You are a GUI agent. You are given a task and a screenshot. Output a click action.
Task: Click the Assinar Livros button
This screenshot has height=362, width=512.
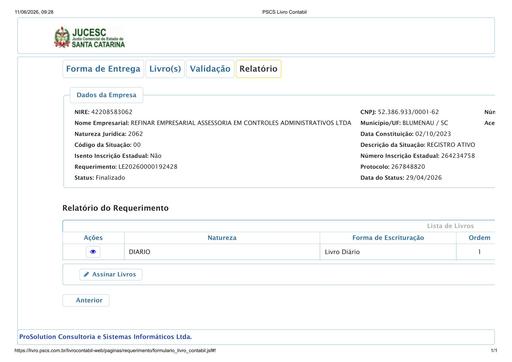click(111, 274)
